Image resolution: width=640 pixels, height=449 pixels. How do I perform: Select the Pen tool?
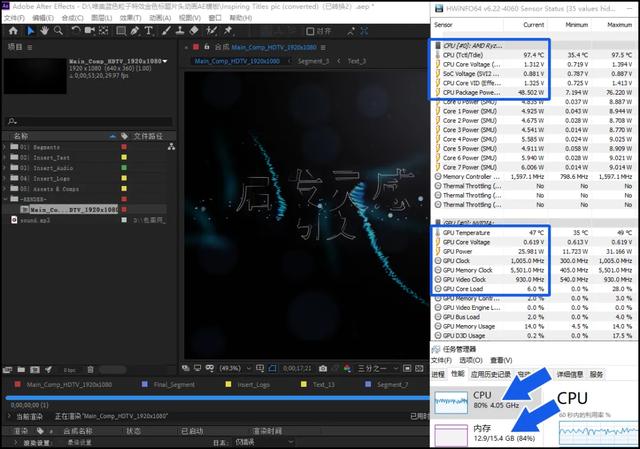coord(135,31)
